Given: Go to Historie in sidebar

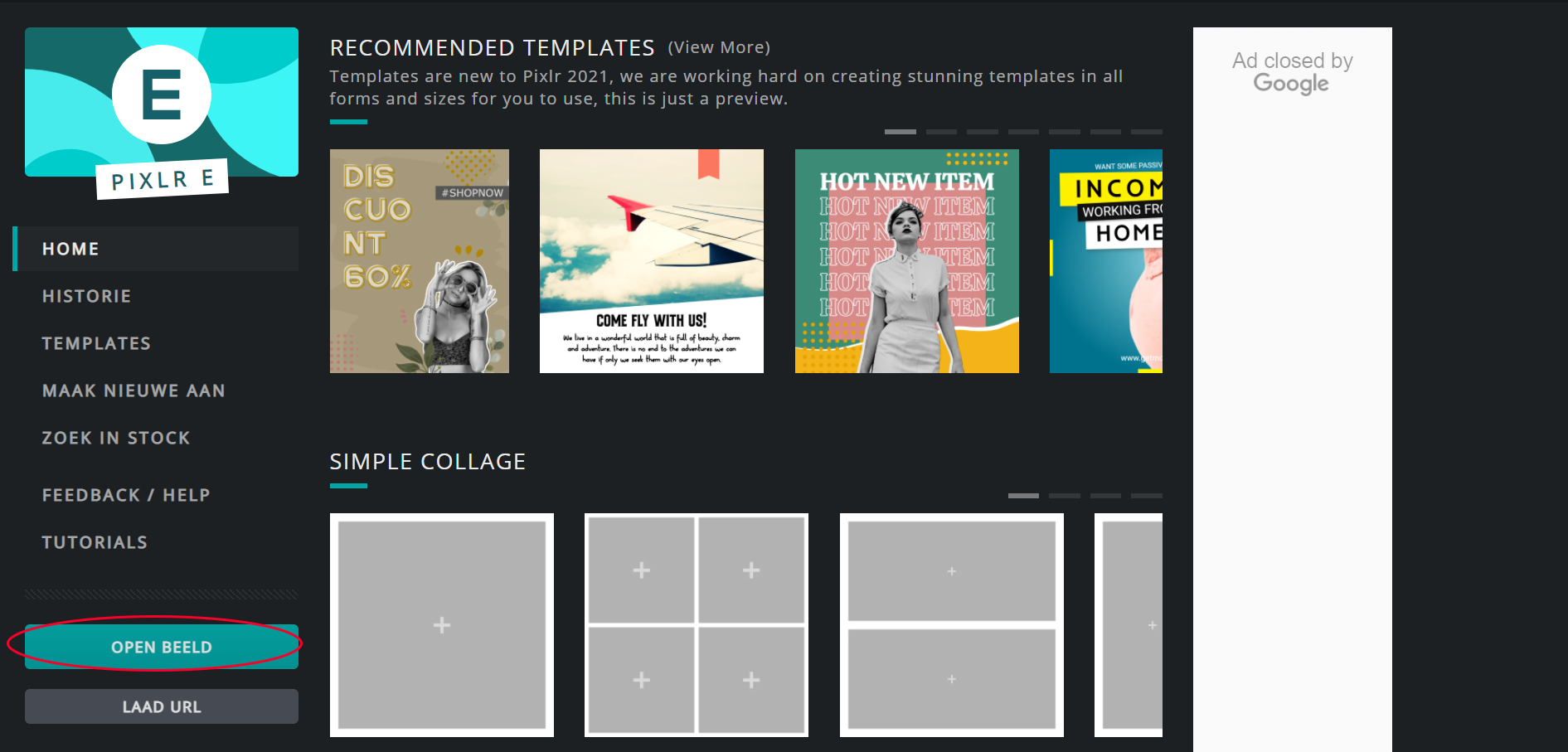Looking at the screenshot, I should click(86, 296).
